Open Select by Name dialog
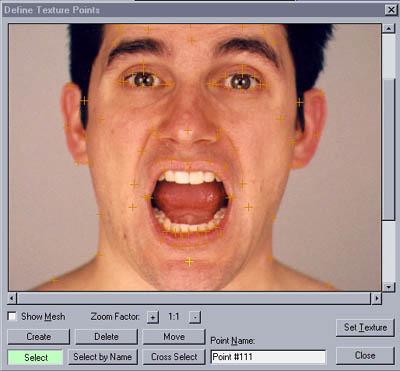 103,357
